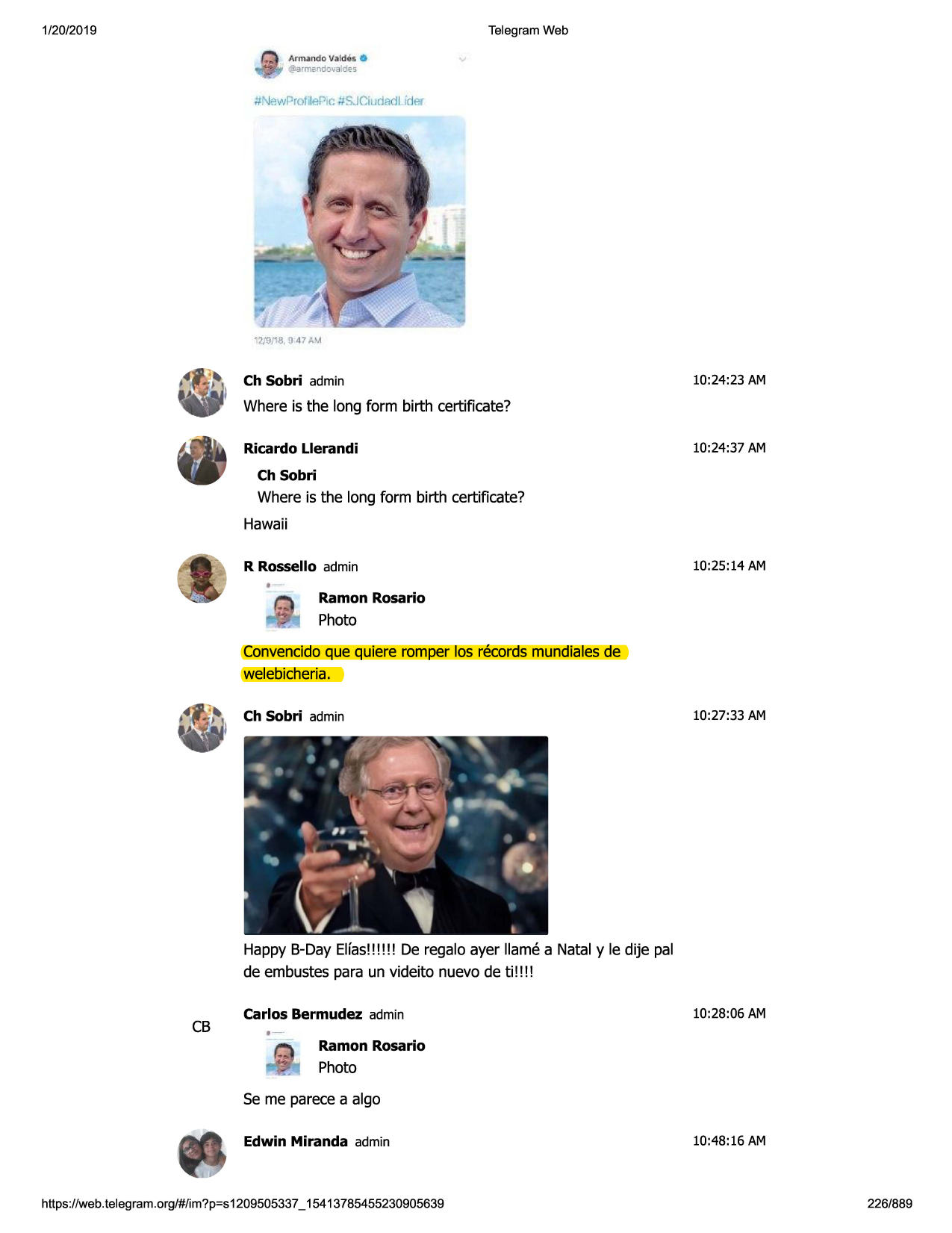Jump to quoted Ch Sobri birth certificate message
Image resolution: width=952 pixels, height=1233 pixels.
coord(391,486)
